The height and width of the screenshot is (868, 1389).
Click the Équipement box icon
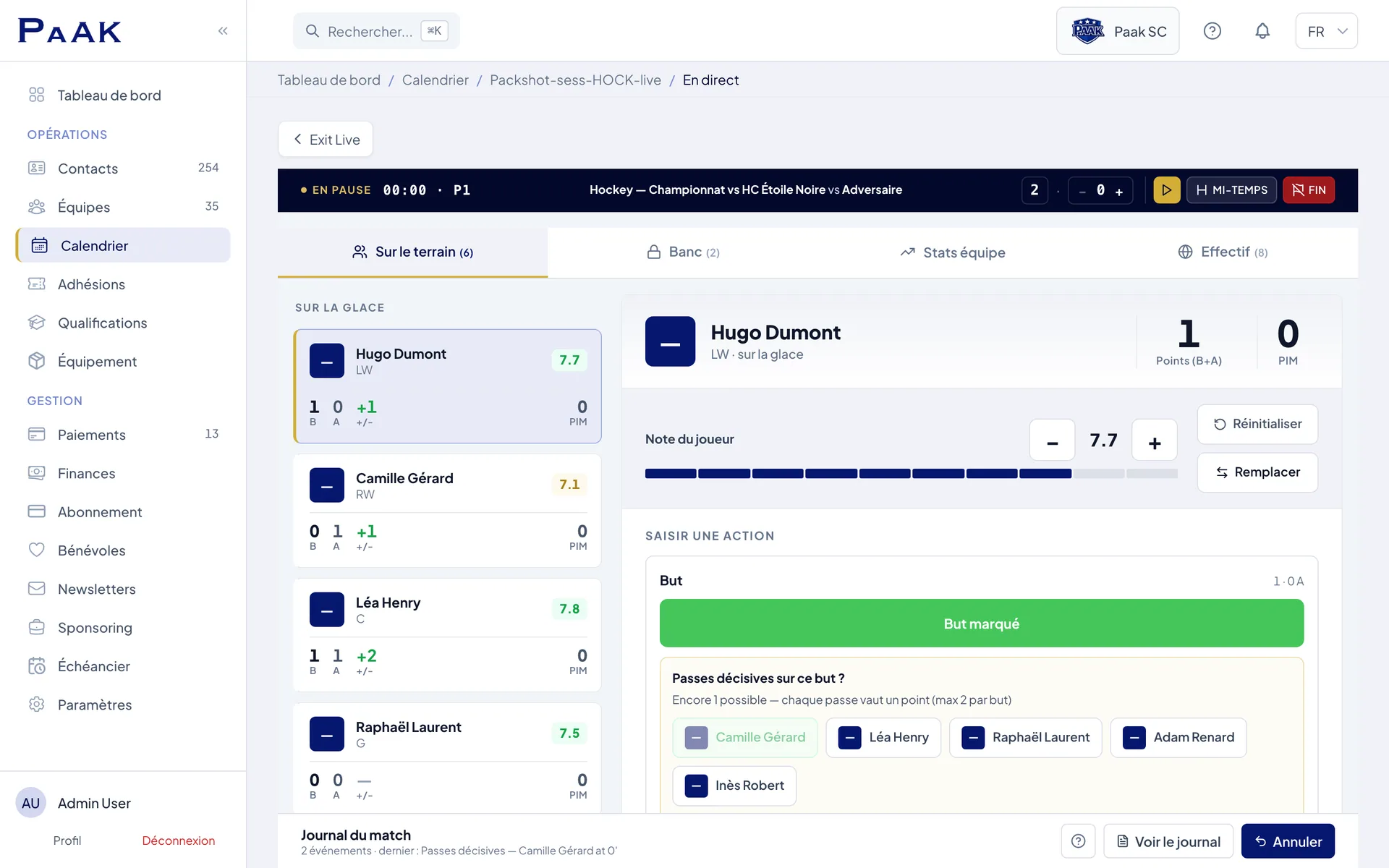coord(37,361)
